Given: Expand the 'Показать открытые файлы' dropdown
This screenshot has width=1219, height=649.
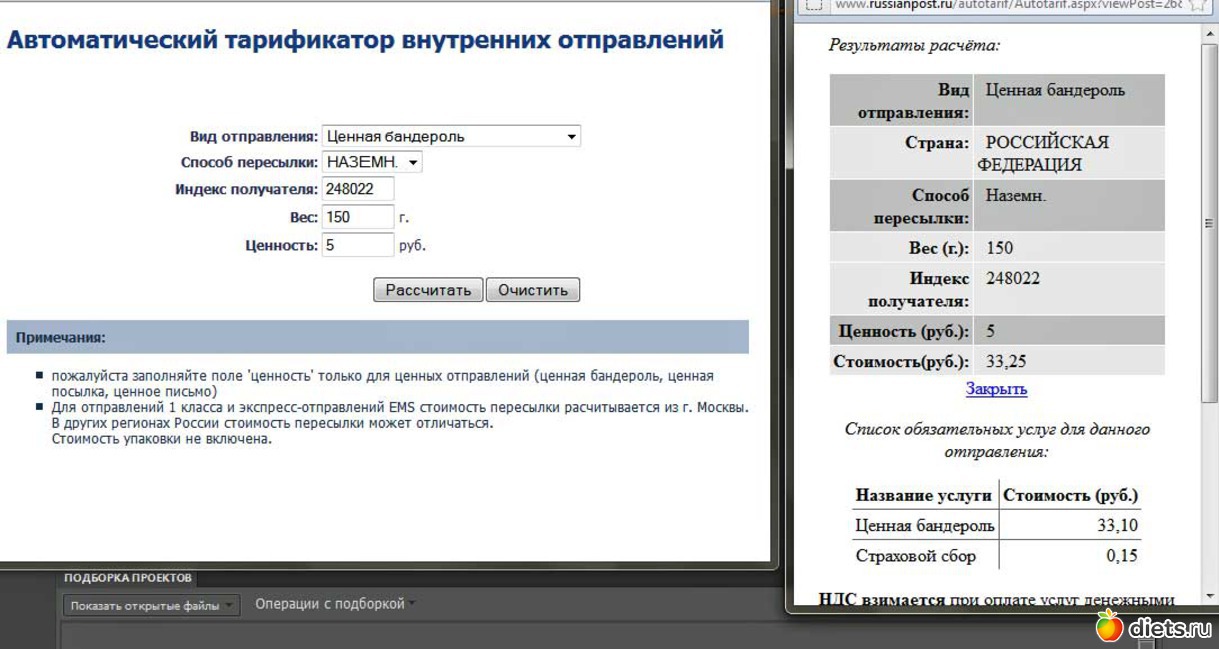Looking at the screenshot, I should (x=151, y=605).
